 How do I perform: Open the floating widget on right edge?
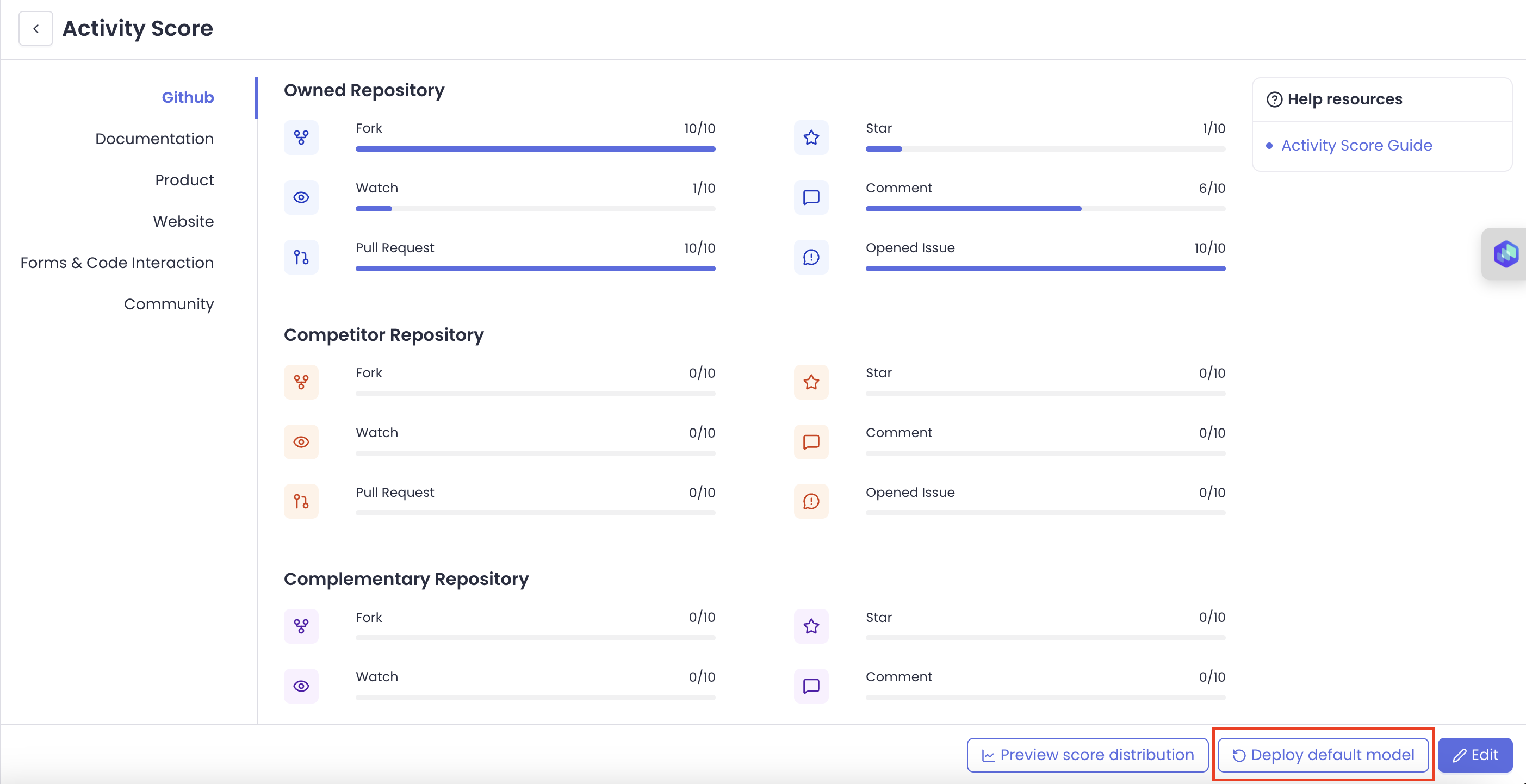pos(1505,254)
